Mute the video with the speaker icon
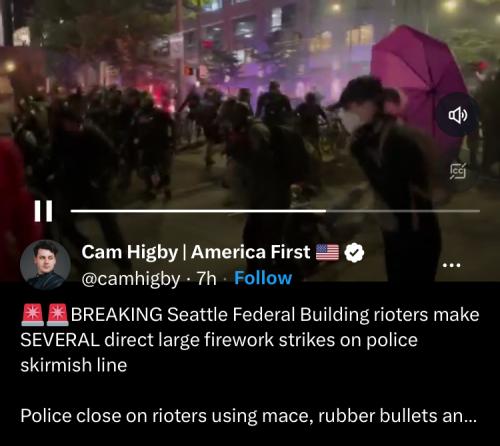The height and width of the screenshot is (446, 500). point(458,115)
